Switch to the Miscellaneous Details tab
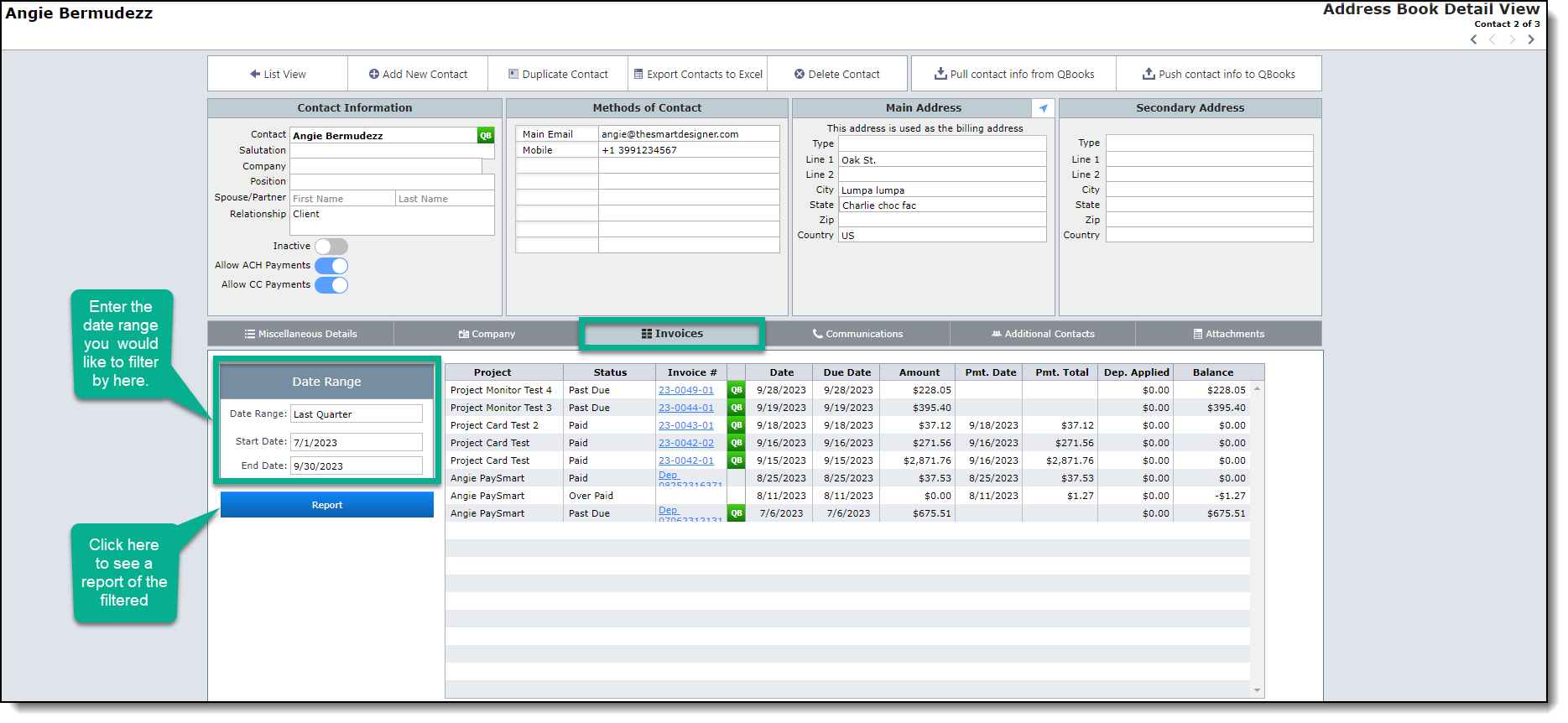Viewport: 1568px width, 723px height. (300, 334)
